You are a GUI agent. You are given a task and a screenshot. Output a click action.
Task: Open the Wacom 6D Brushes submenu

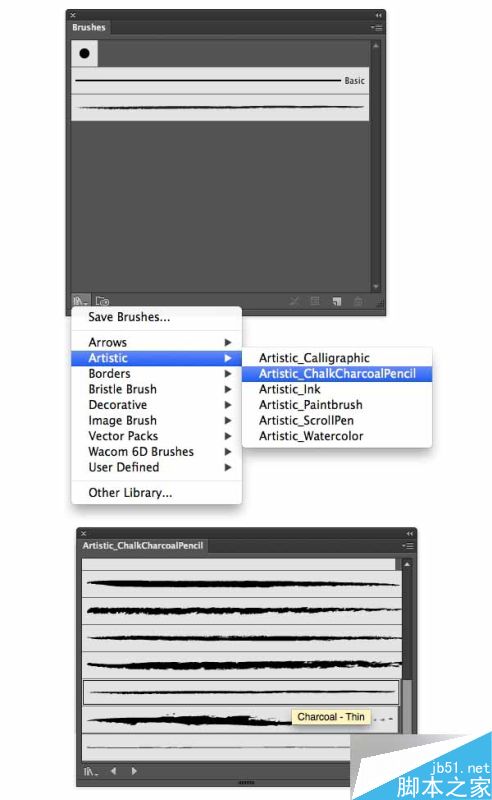157,452
